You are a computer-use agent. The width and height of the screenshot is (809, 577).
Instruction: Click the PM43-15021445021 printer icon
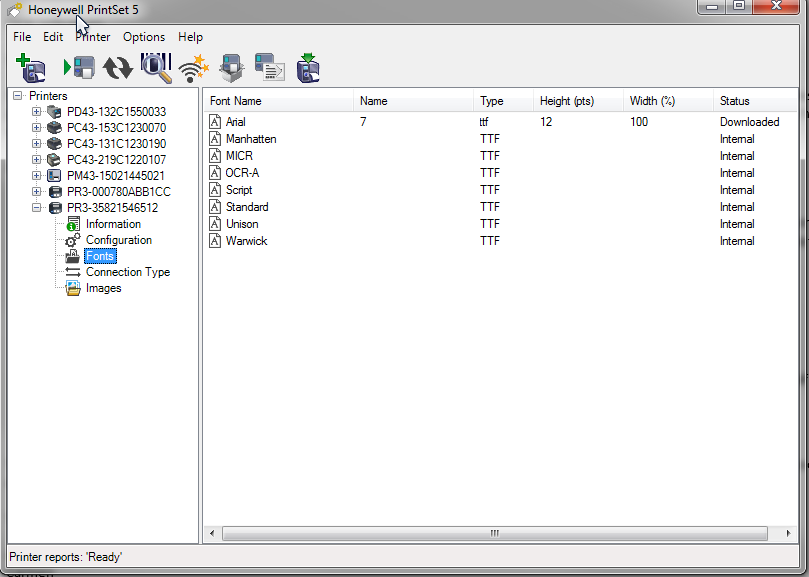tap(54, 175)
